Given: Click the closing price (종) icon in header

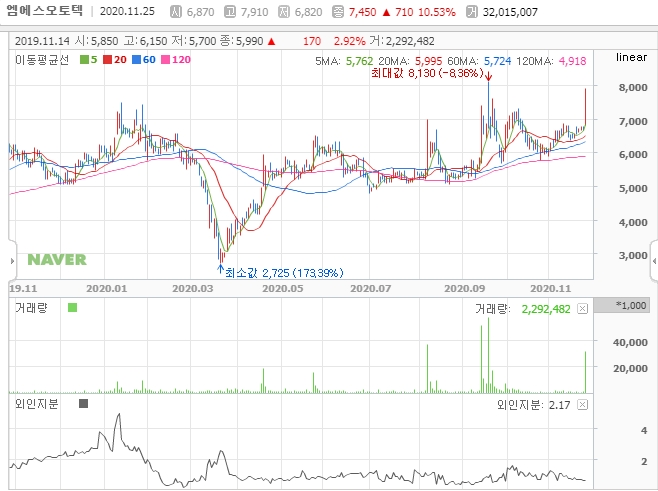Looking at the screenshot, I should 338,11.
